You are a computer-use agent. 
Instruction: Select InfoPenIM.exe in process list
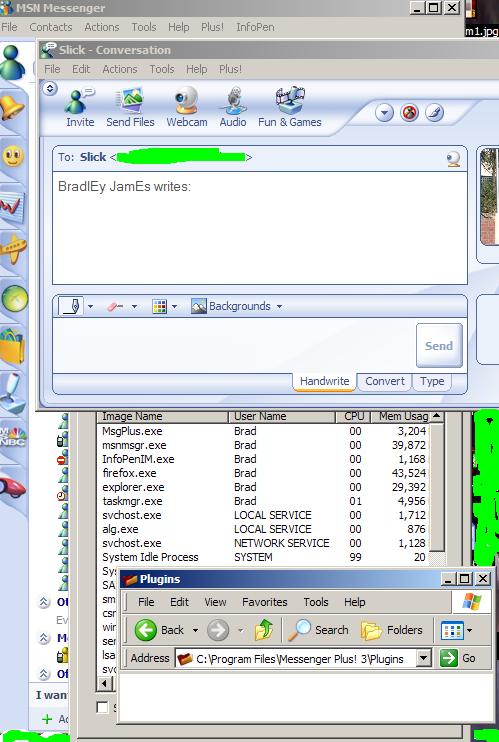pyautogui.click(x=263, y=459)
